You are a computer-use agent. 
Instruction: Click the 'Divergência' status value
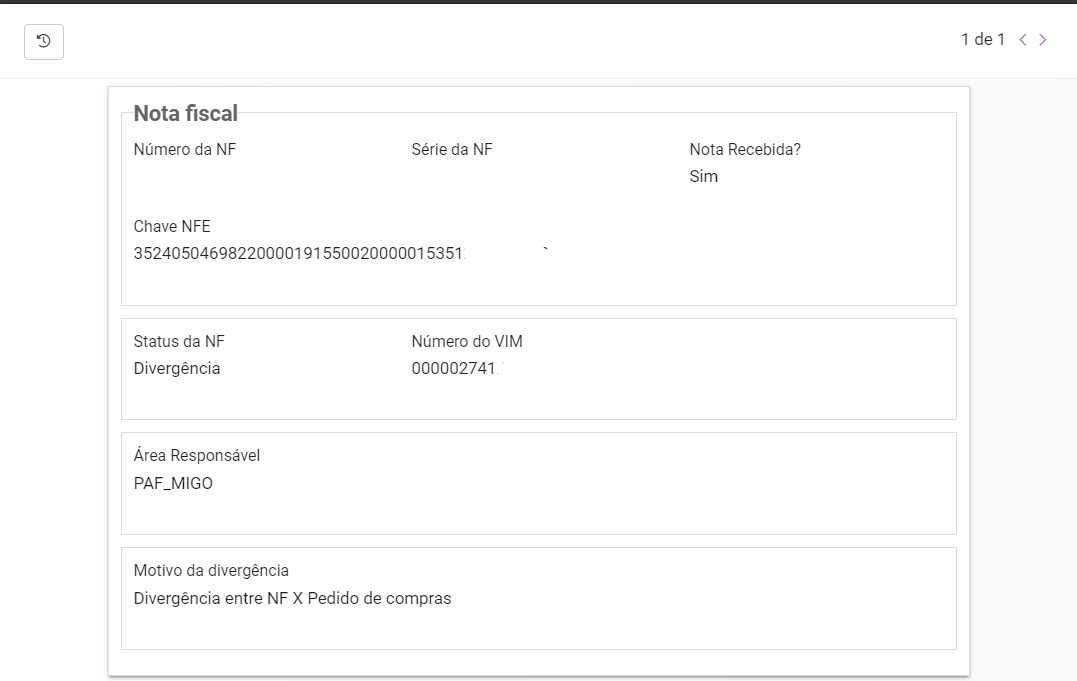pos(177,368)
